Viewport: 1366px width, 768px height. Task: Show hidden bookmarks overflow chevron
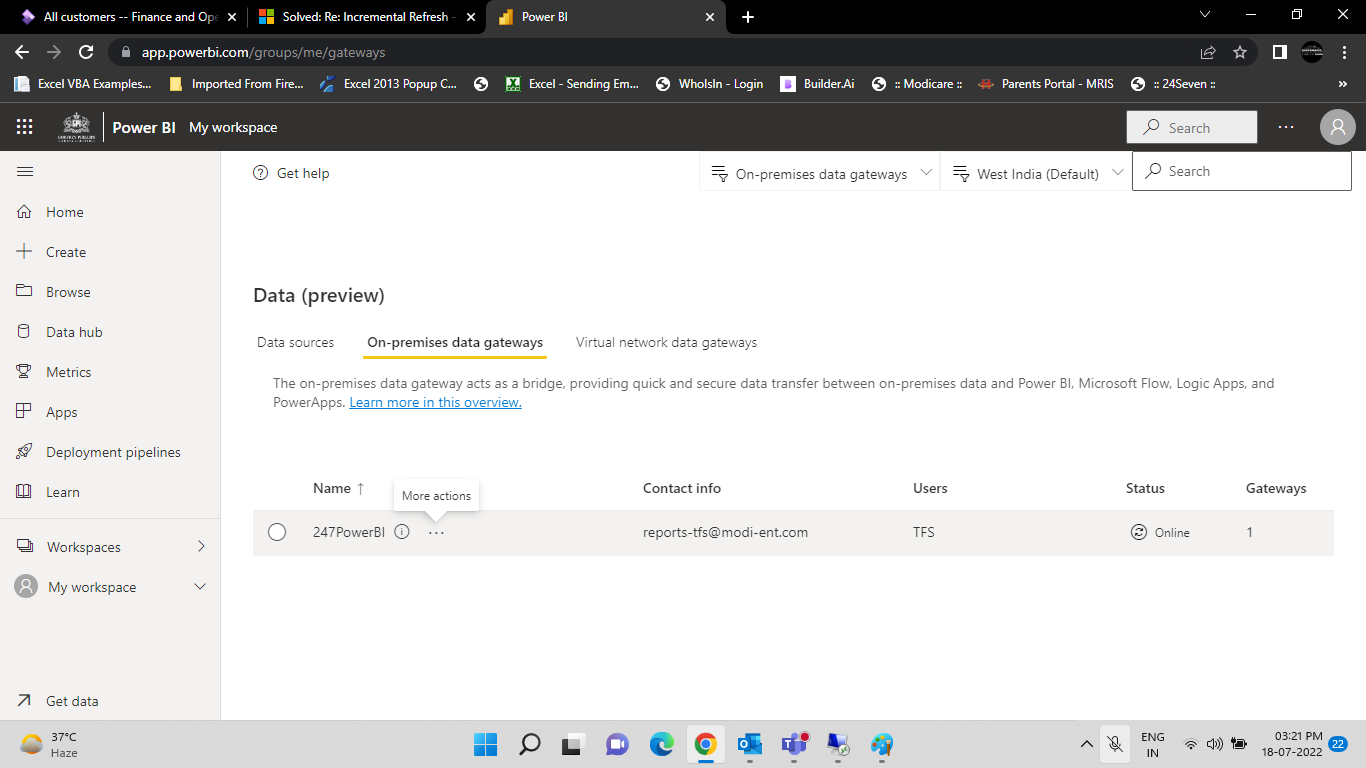[x=1342, y=84]
